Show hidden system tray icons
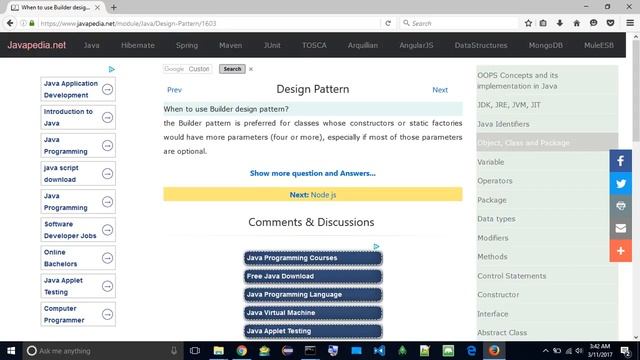Image resolution: width=640 pixels, height=360 pixels. click(x=545, y=351)
